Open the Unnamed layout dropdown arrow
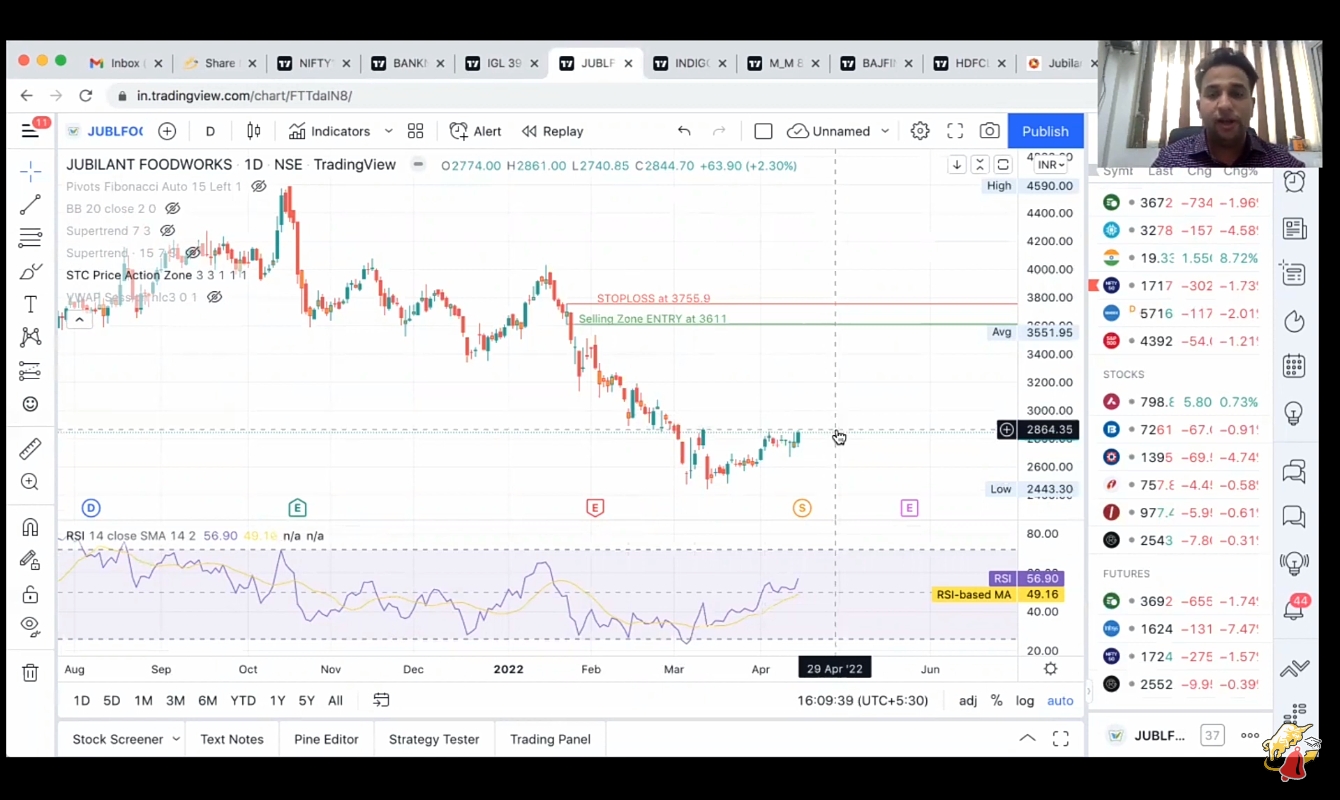Viewport: 1340px width, 800px height. tap(885, 131)
